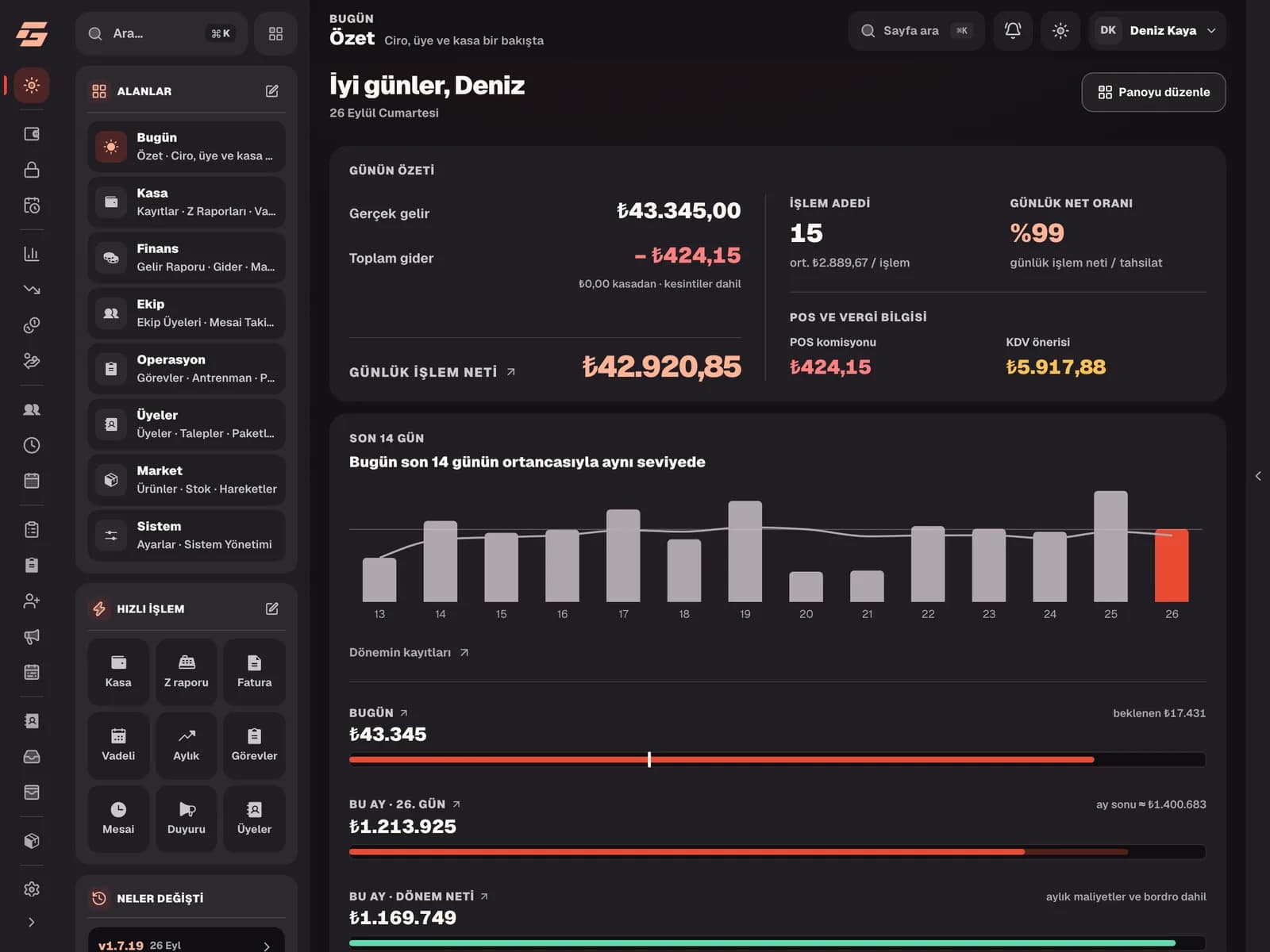Open the Ekip area
Screen dimensions: 1270x952
coord(187,313)
